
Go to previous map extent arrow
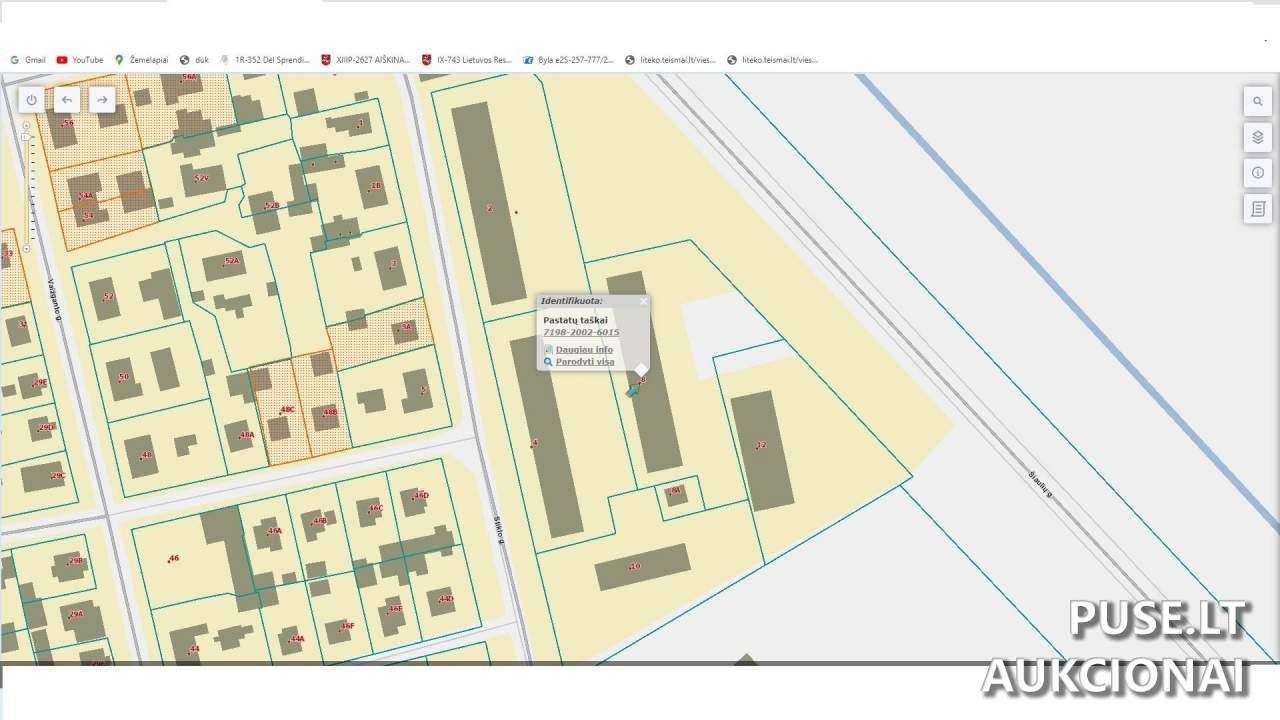pos(67,100)
